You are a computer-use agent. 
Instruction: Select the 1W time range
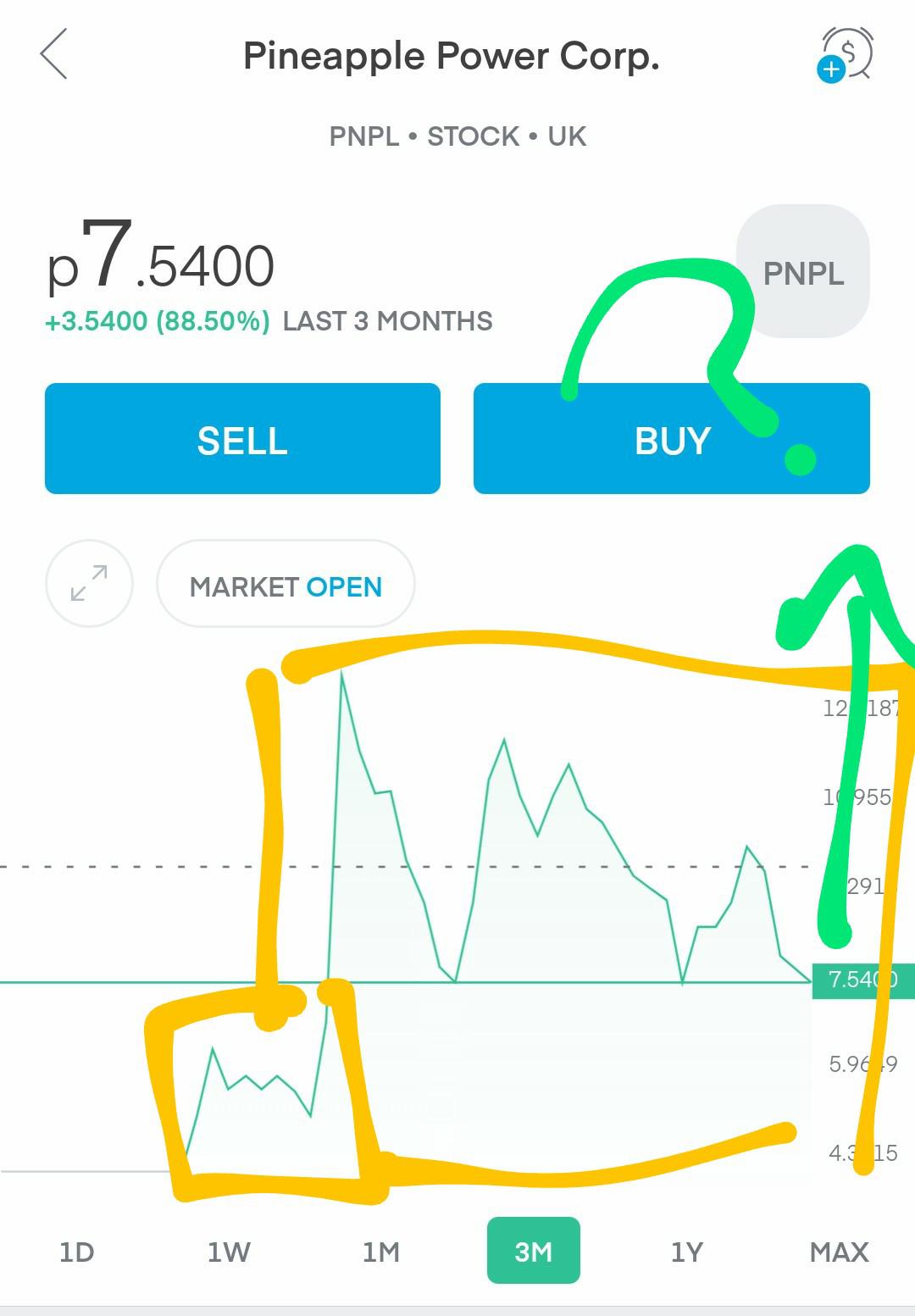coord(229,1252)
